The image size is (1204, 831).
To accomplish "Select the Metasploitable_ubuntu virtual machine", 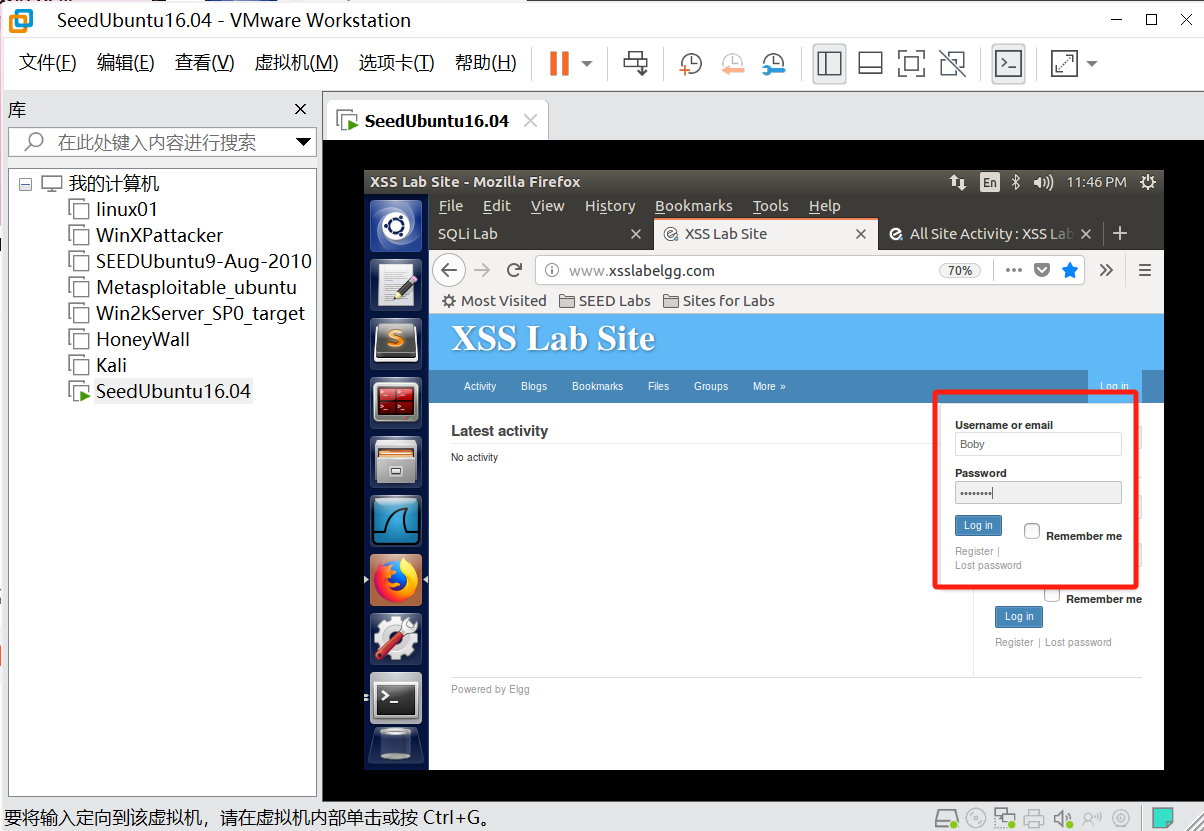I will (x=196, y=287).
